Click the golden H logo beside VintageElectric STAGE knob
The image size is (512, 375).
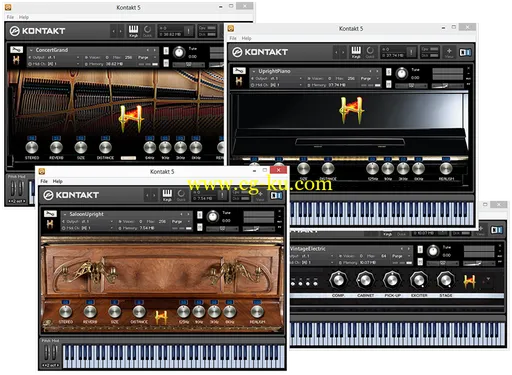tap(469, 281)
